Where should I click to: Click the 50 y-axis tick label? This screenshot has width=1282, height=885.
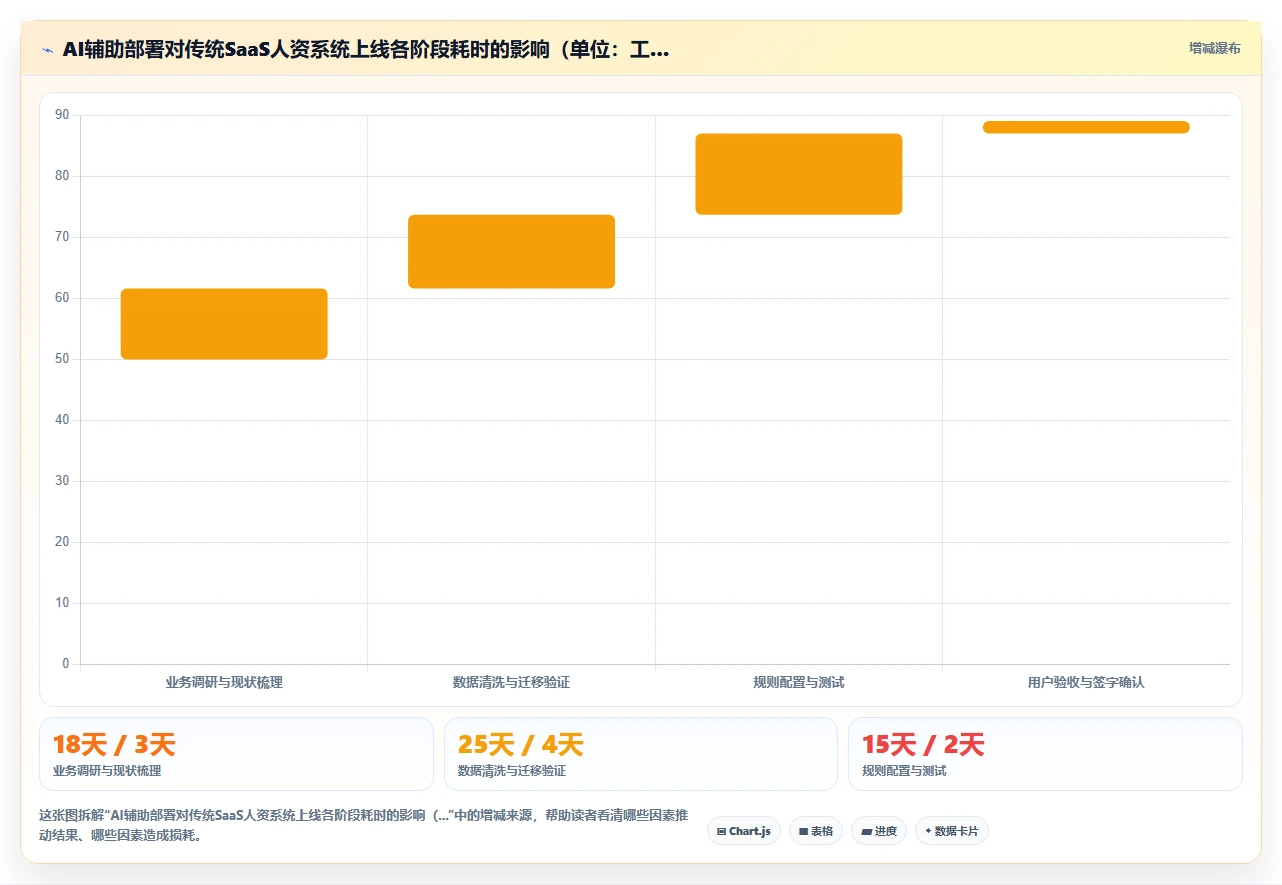62,359
